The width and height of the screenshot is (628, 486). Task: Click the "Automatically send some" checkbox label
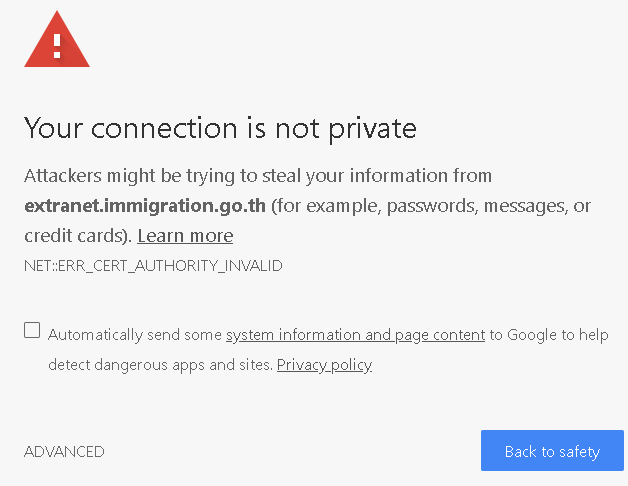[x=135, y=335]
